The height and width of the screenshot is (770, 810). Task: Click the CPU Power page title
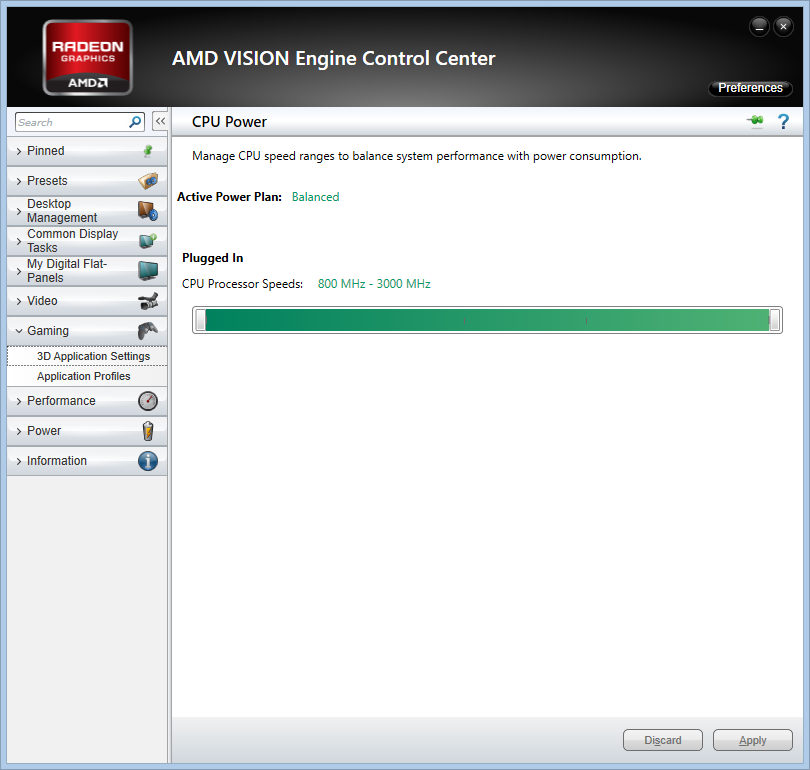(229, 121)
